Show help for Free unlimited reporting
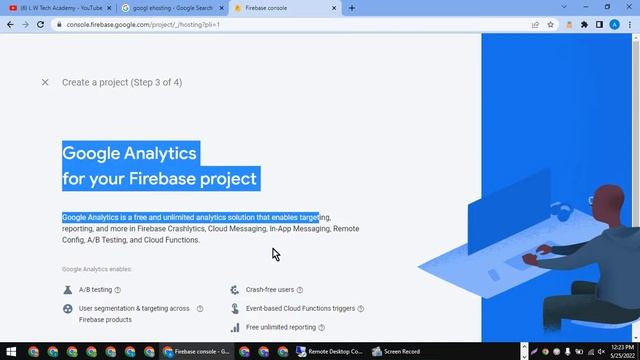The image size is (640, 360). point(322,328)
